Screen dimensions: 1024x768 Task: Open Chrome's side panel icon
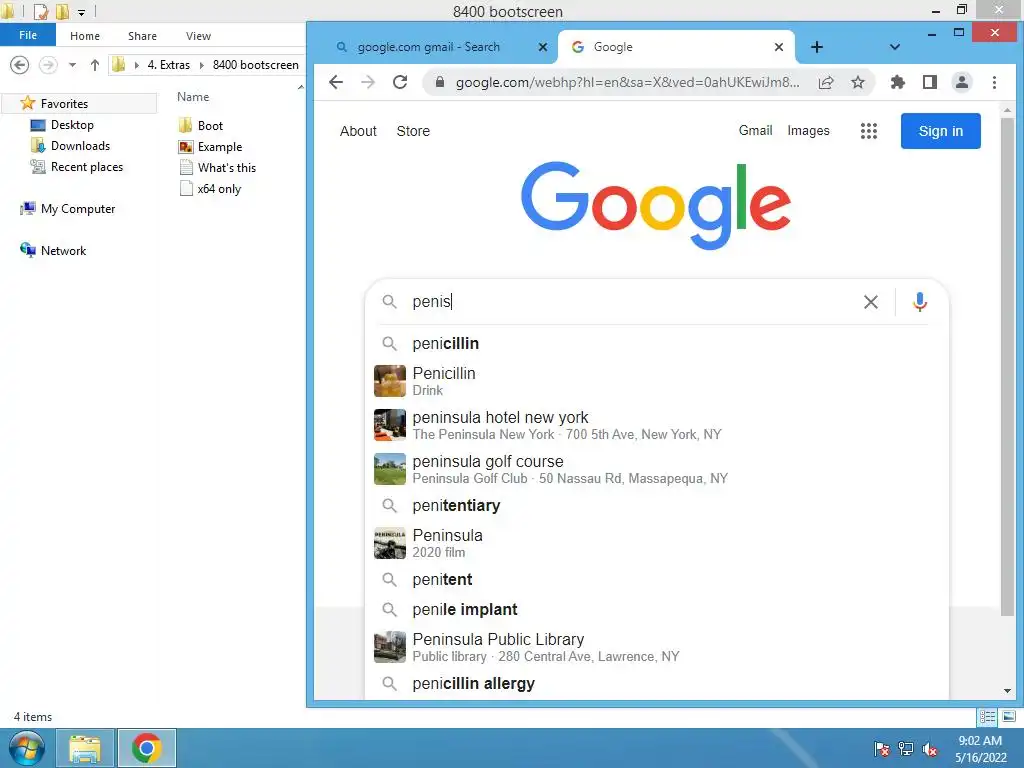pos(930,82)
